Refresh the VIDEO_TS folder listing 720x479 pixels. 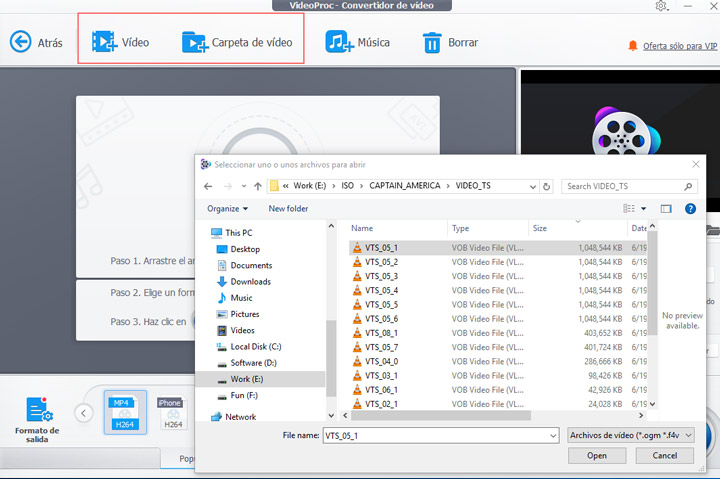[546, 186]
